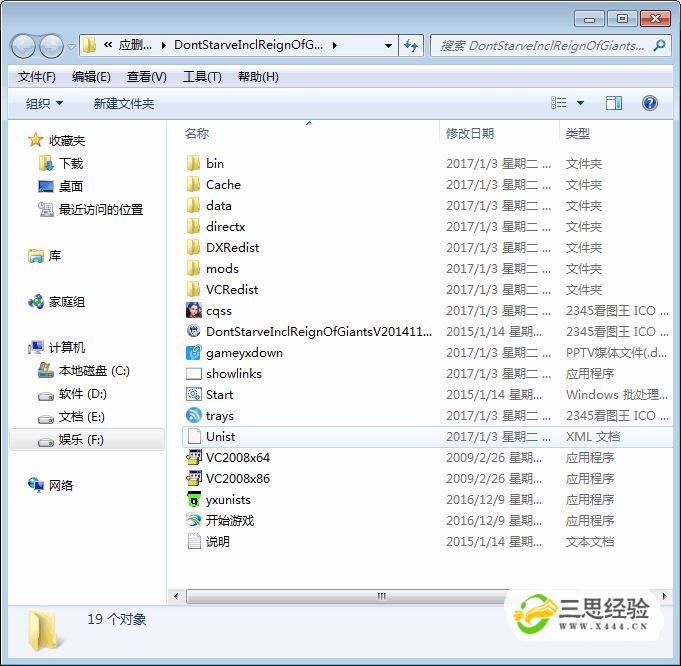Open the help question mark button
This screenshot has width=681, height=666.
pyautogui.click(x=649, y=103)
